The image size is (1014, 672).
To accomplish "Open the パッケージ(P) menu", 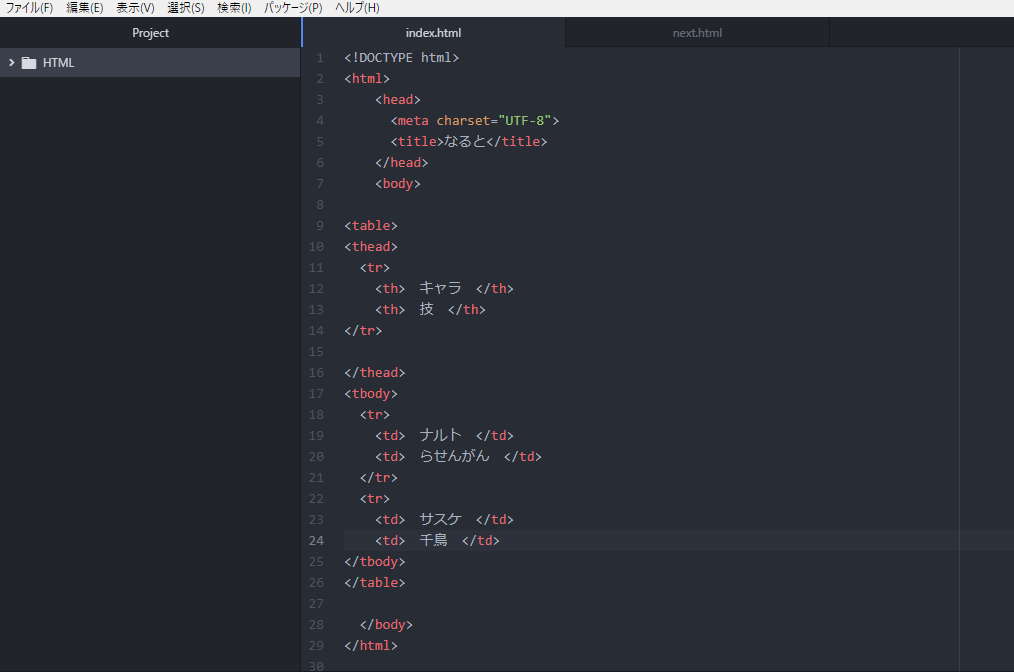I will 293,8.
